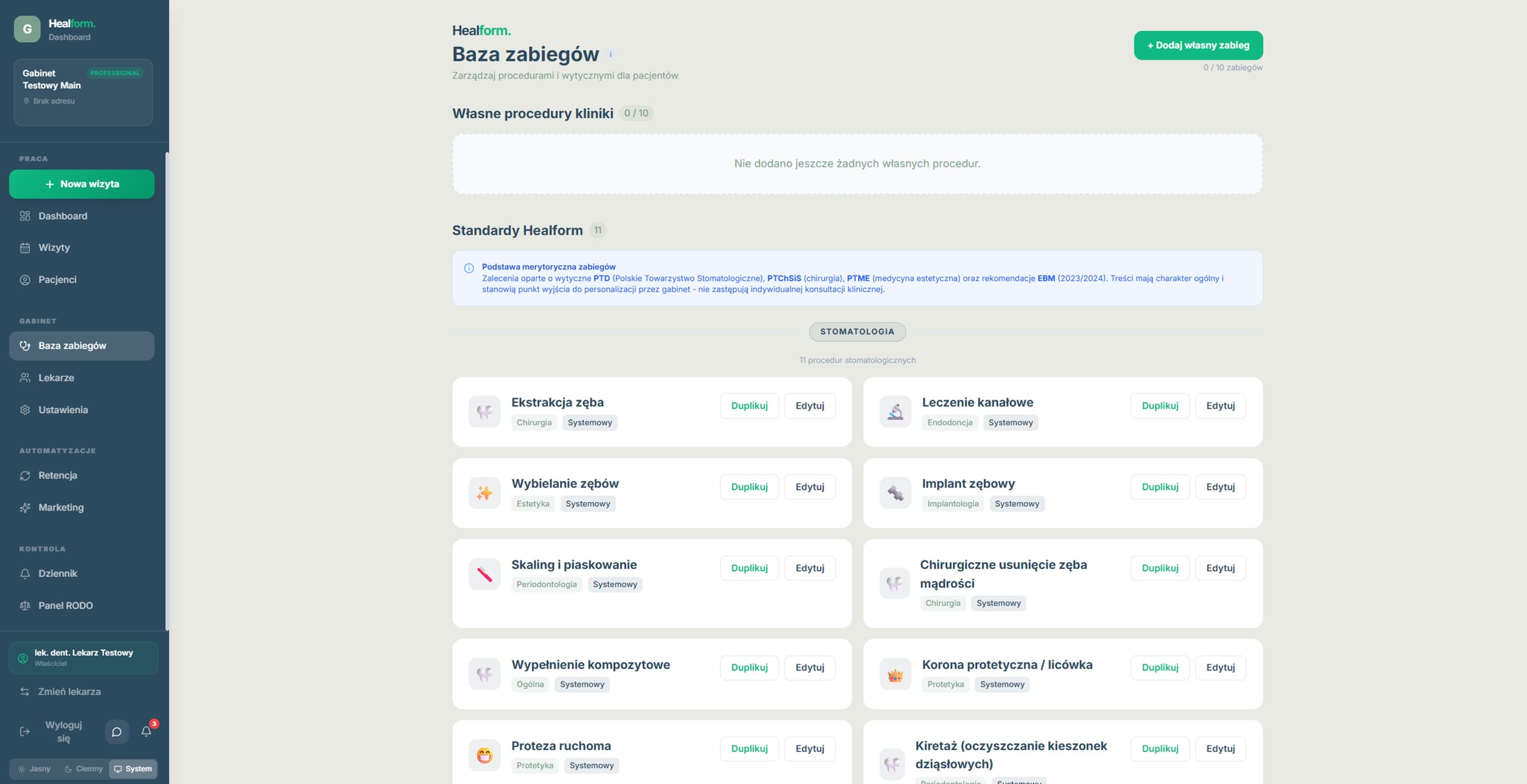Select Baza zabiegów sidebar item

click(82, 346)
